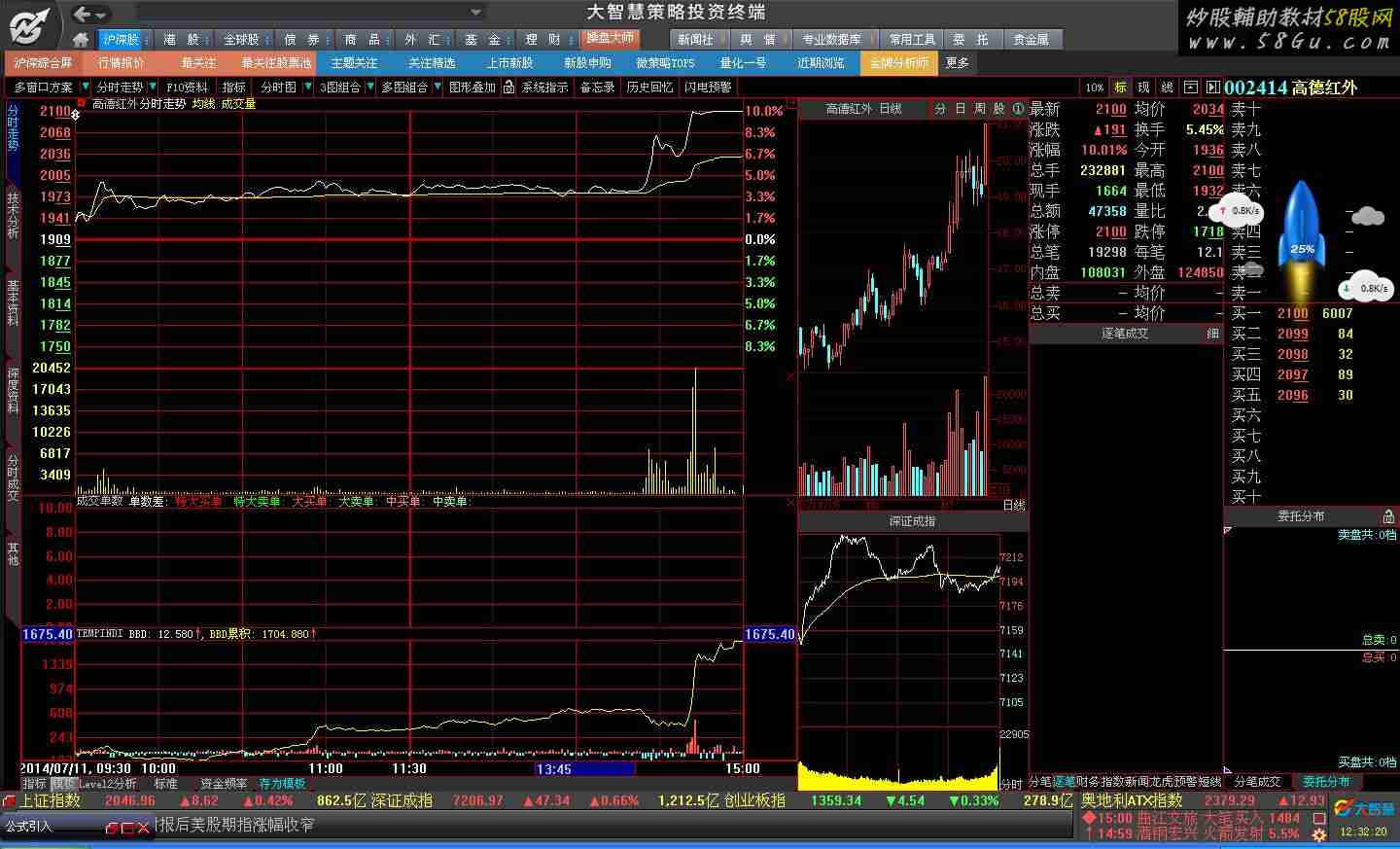
Task: Expand the 3图组合 dropdown arrow
Action: pyautogui.click(x=370, y=88)
